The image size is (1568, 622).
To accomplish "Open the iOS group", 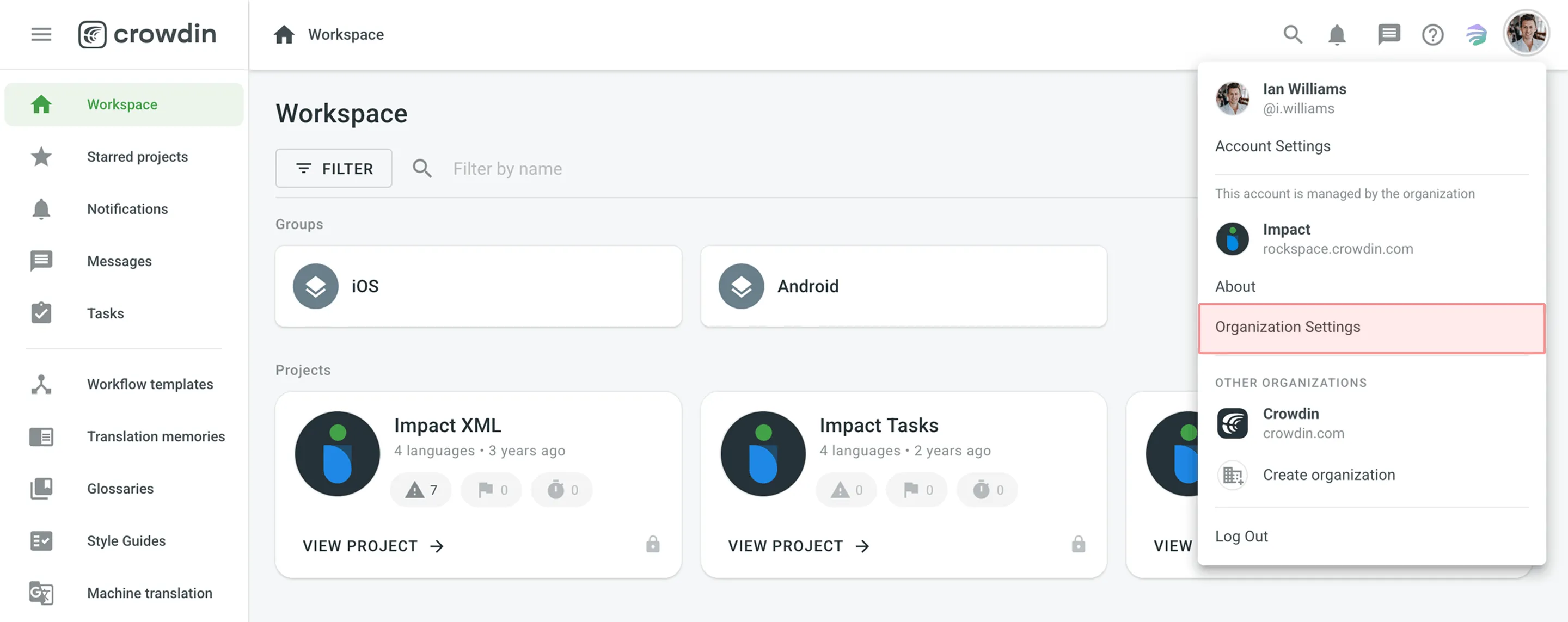I will coord(479,286).
